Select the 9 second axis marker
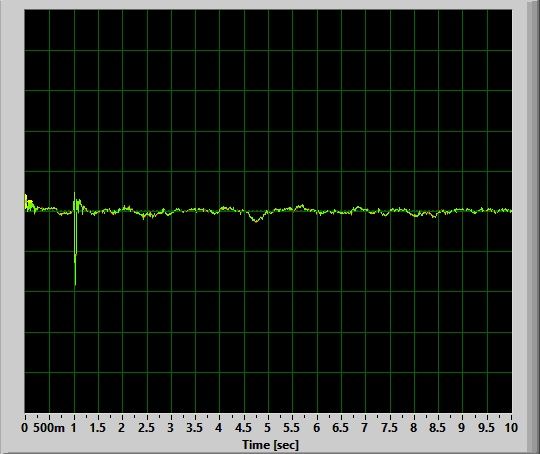This screenshot has width=540, height=454. [461, 428]
